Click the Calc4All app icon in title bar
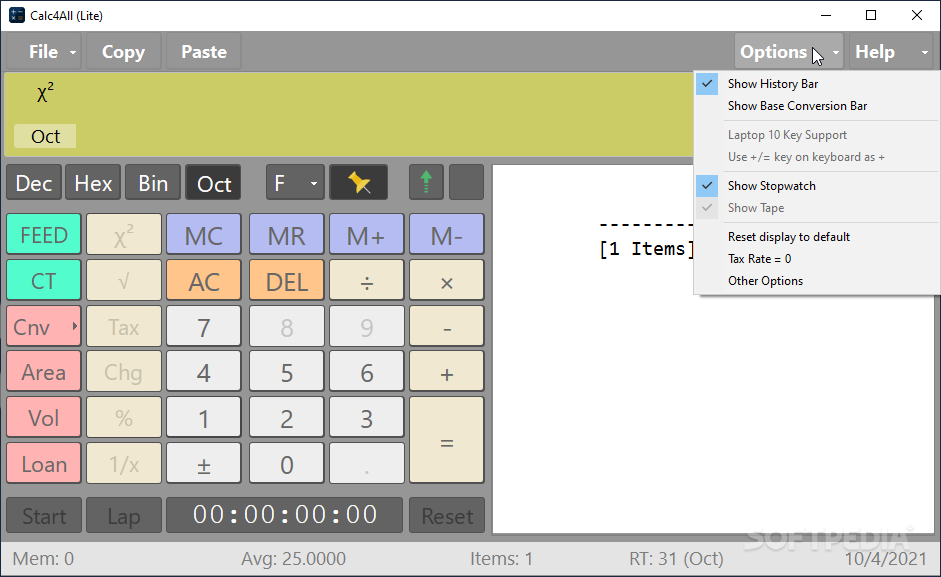941x577 pixels. point(17,16)
